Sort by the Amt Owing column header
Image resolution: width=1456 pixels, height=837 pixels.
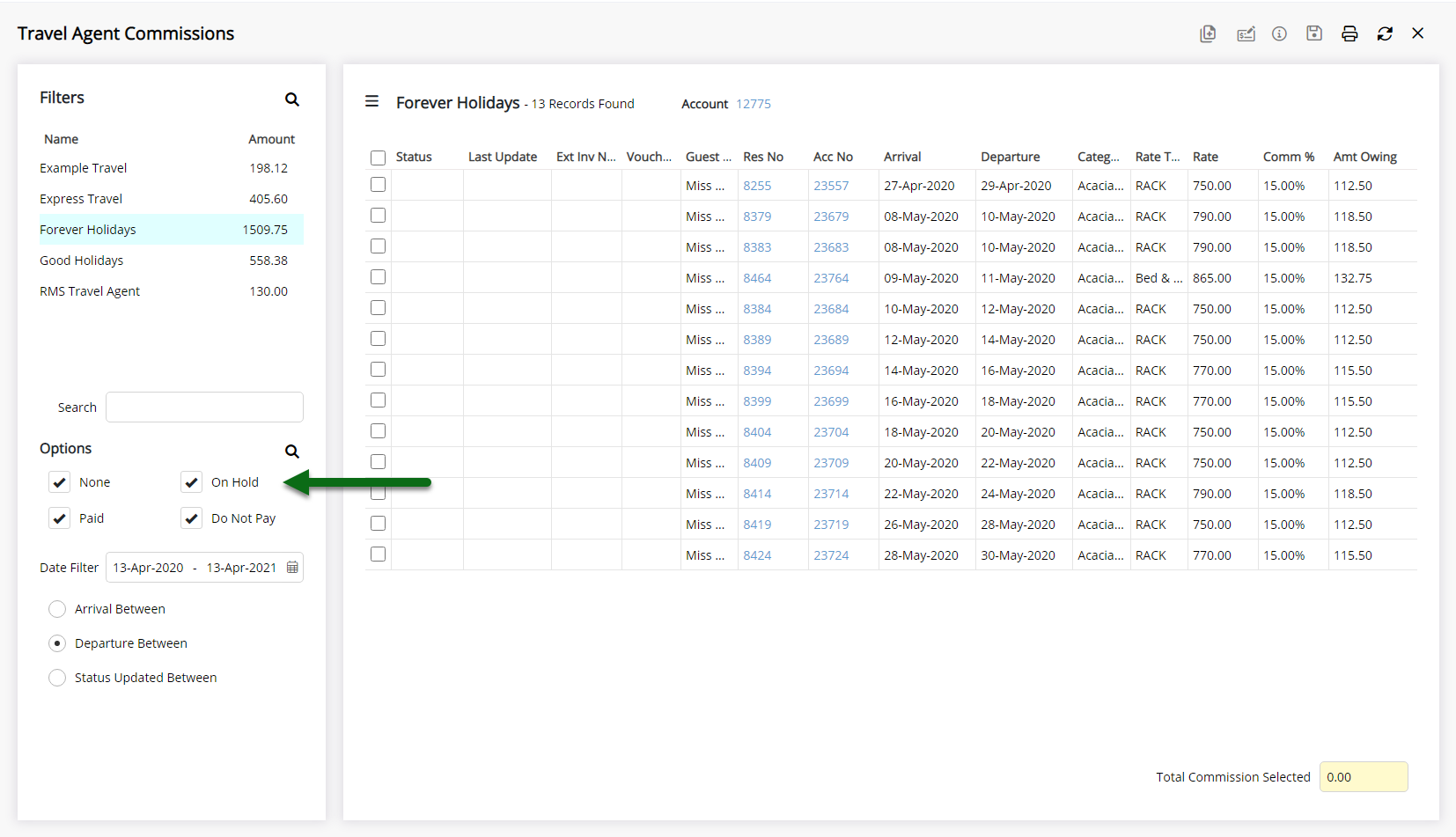click(1365, 157)
